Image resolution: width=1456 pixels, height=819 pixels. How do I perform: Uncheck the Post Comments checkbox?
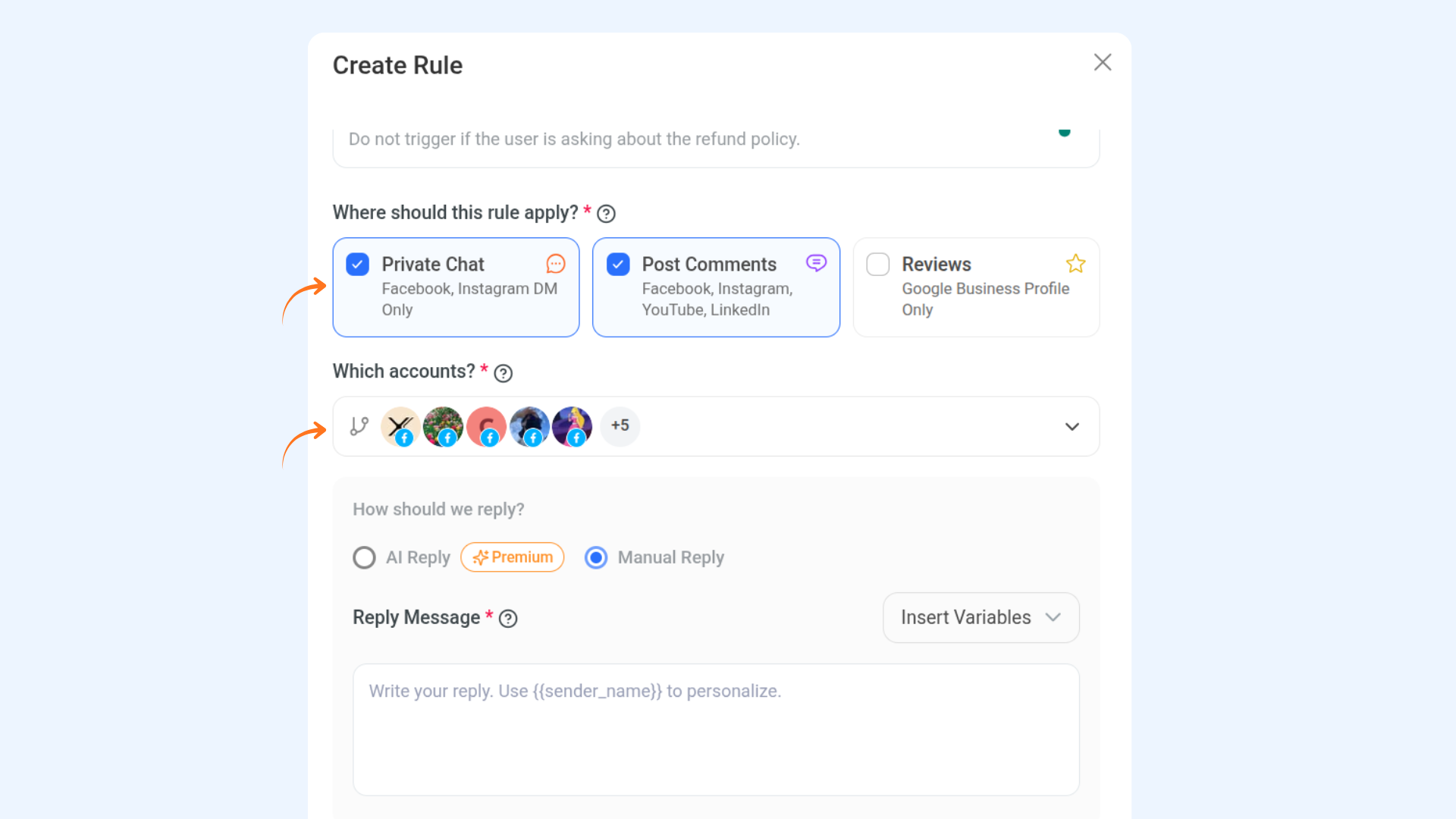click(618, 264)
